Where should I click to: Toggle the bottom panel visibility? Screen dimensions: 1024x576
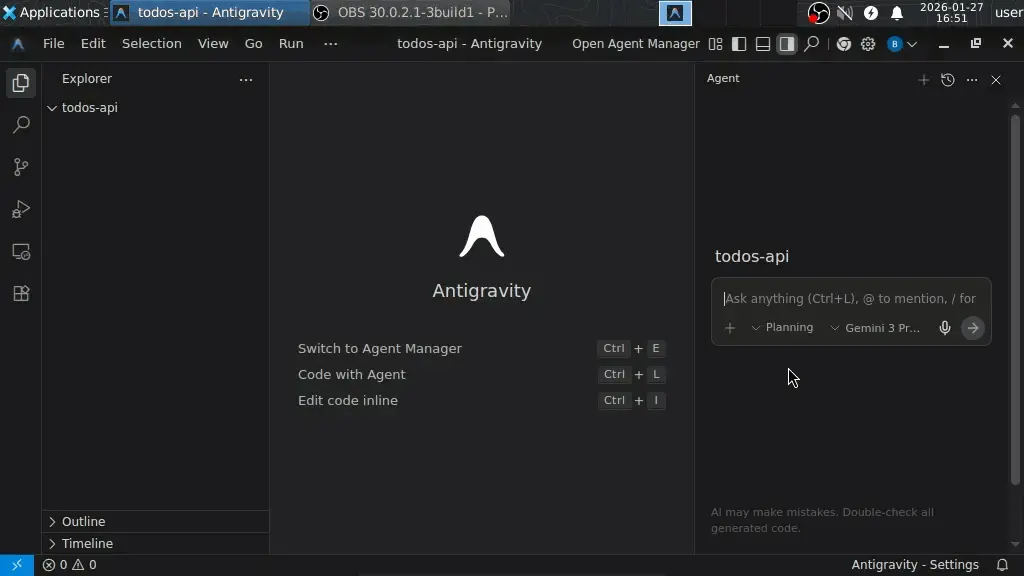763,44
